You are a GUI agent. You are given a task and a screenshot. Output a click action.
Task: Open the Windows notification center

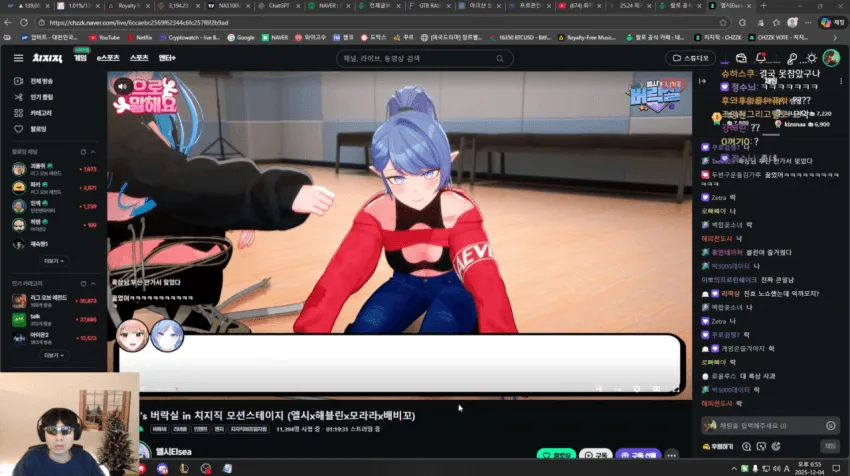coord(836,468)
